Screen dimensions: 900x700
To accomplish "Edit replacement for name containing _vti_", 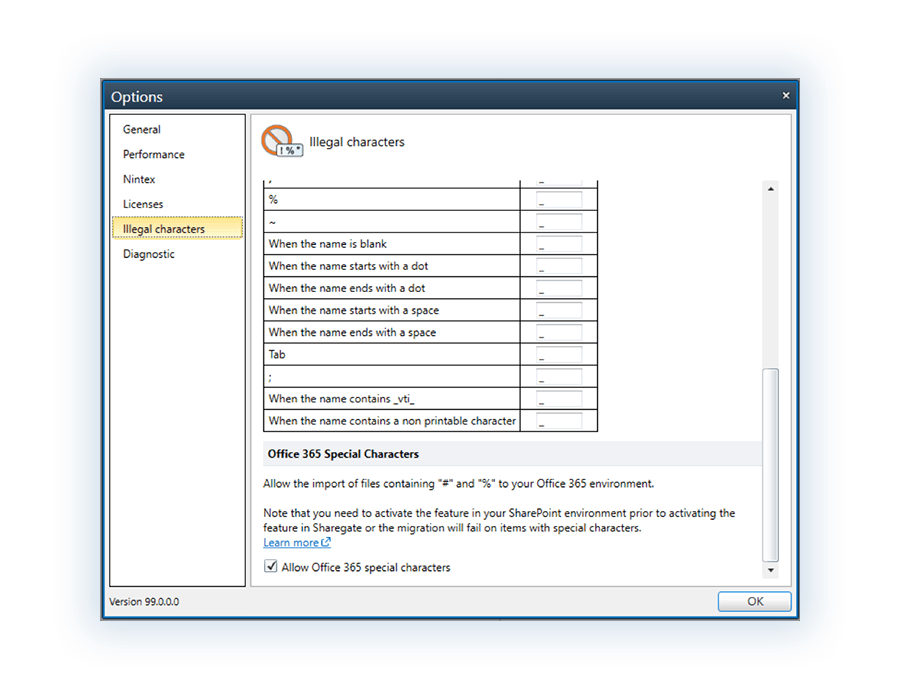I will (559, 398).
